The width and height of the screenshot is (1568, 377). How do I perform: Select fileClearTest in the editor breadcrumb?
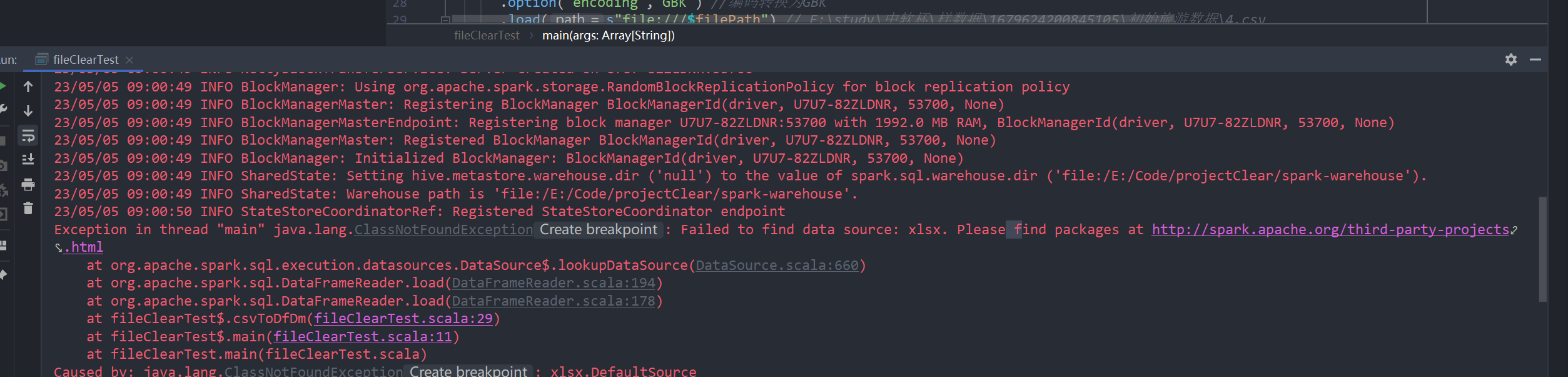[x=487, y=36]
